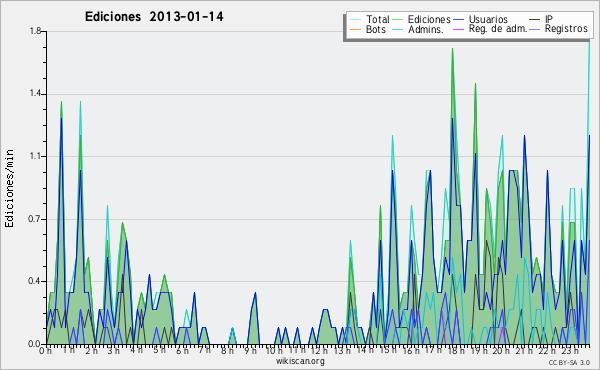Click the dark line swatch beside IP
The width and height of the screenshot is (600, 370).
(x=535, y=20)
